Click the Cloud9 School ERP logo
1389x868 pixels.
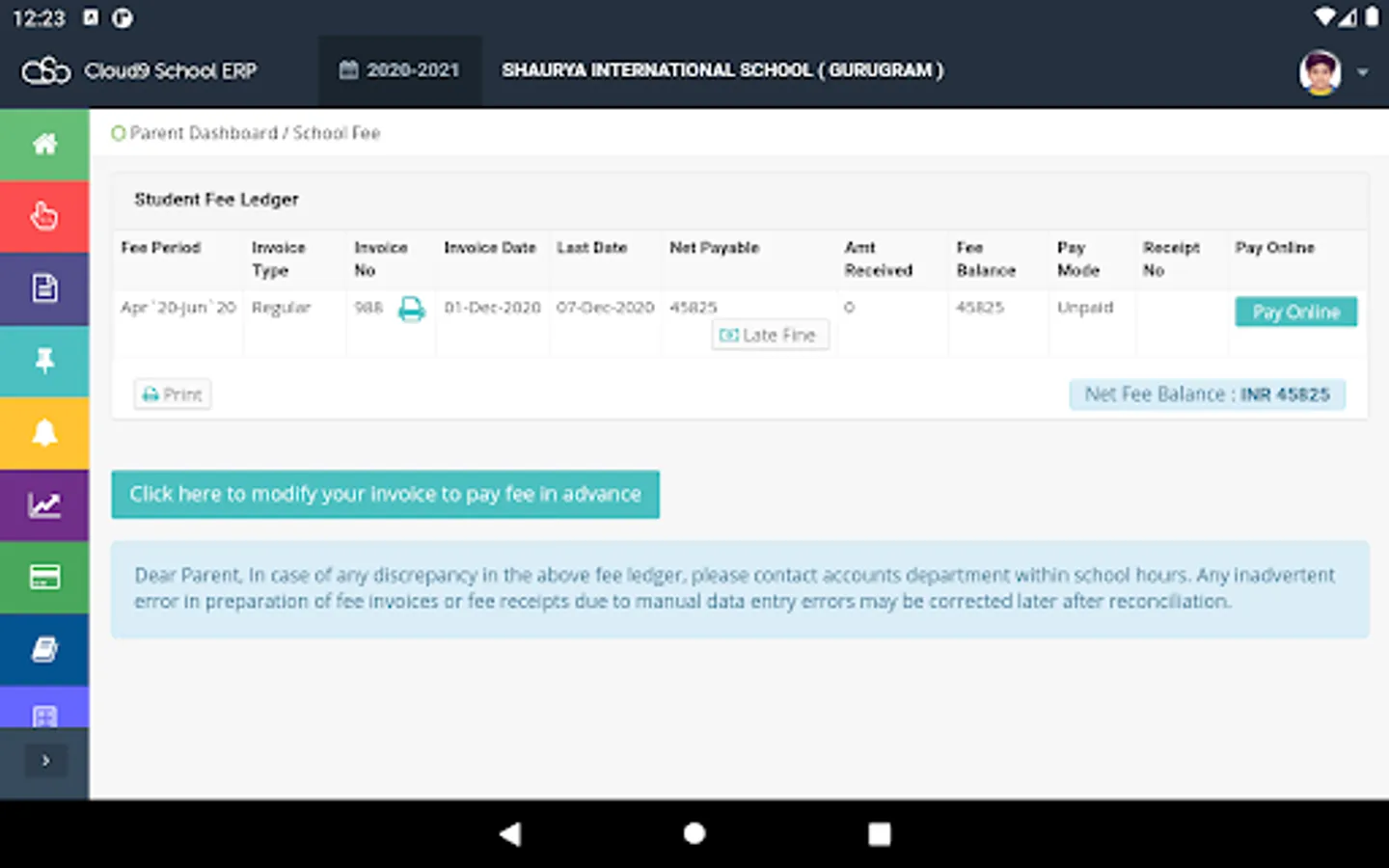pyautogui.click(x=140, y=70)
